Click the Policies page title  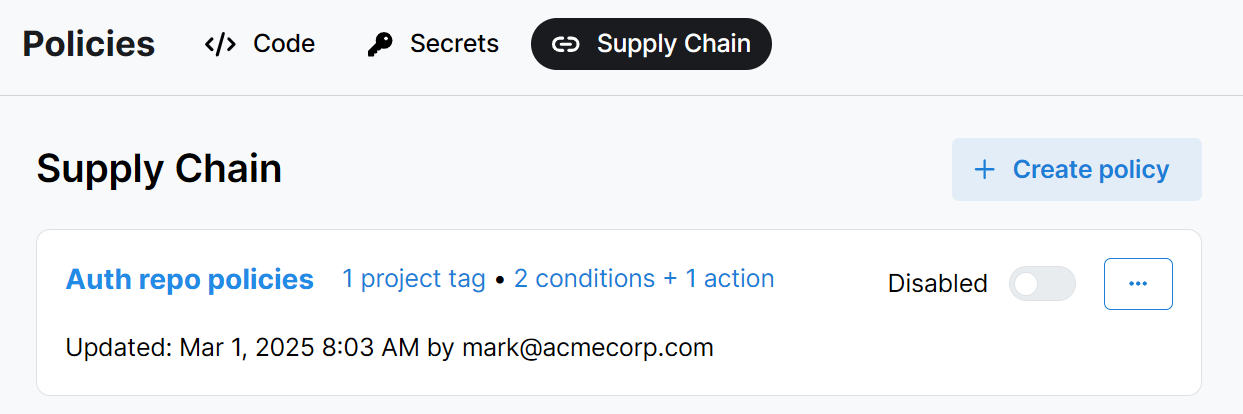coord(88,44)
